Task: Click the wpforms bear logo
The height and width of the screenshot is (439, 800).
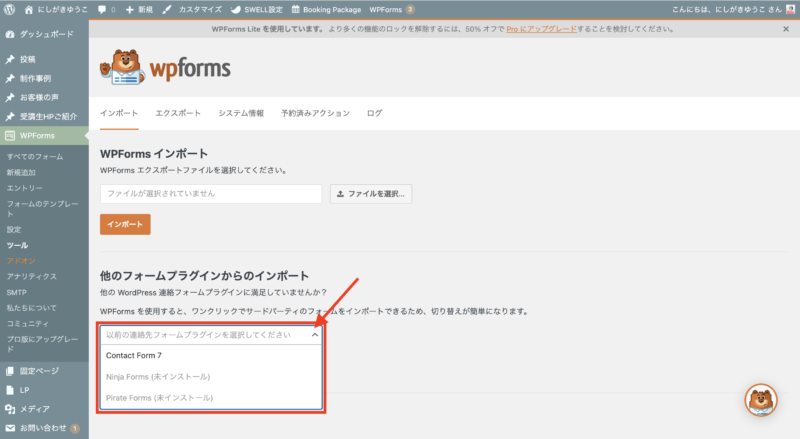Action: [x=165, y=67]
